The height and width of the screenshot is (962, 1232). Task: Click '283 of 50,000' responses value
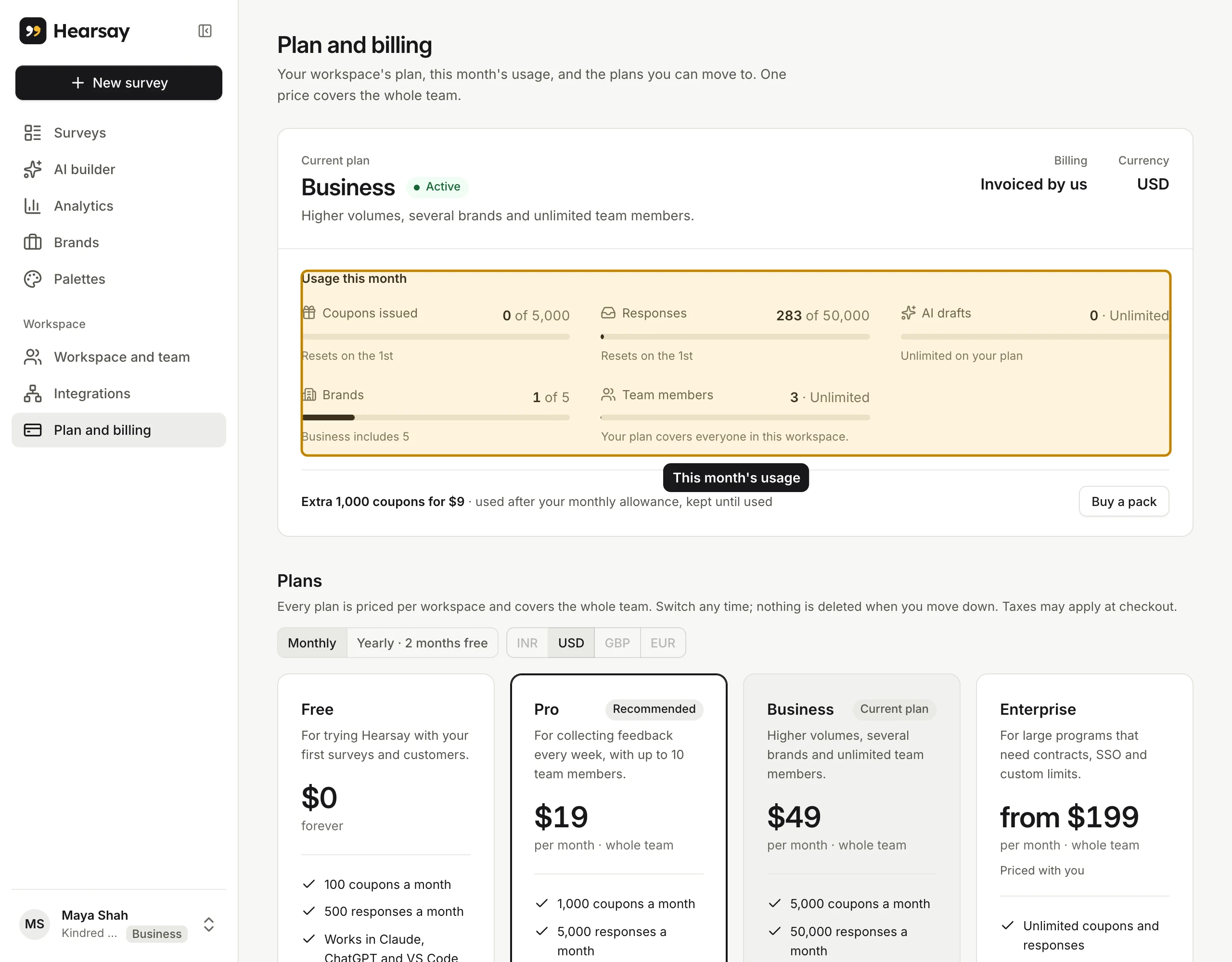tap(822, 315)
